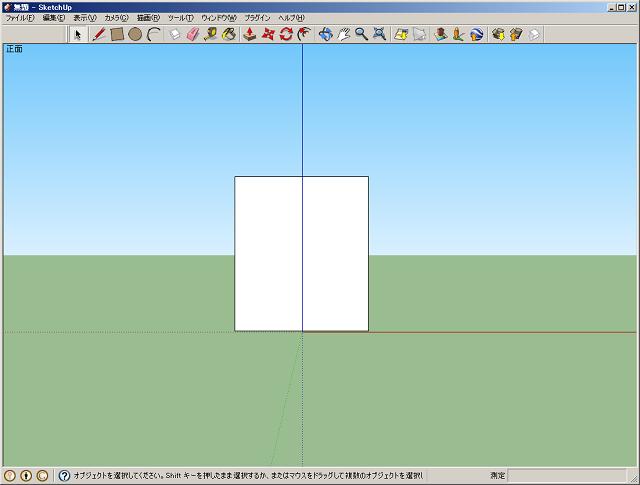640x485 pixels.
Task: Select the Paint Bucket tool
Action: click(x=228, y=34)
